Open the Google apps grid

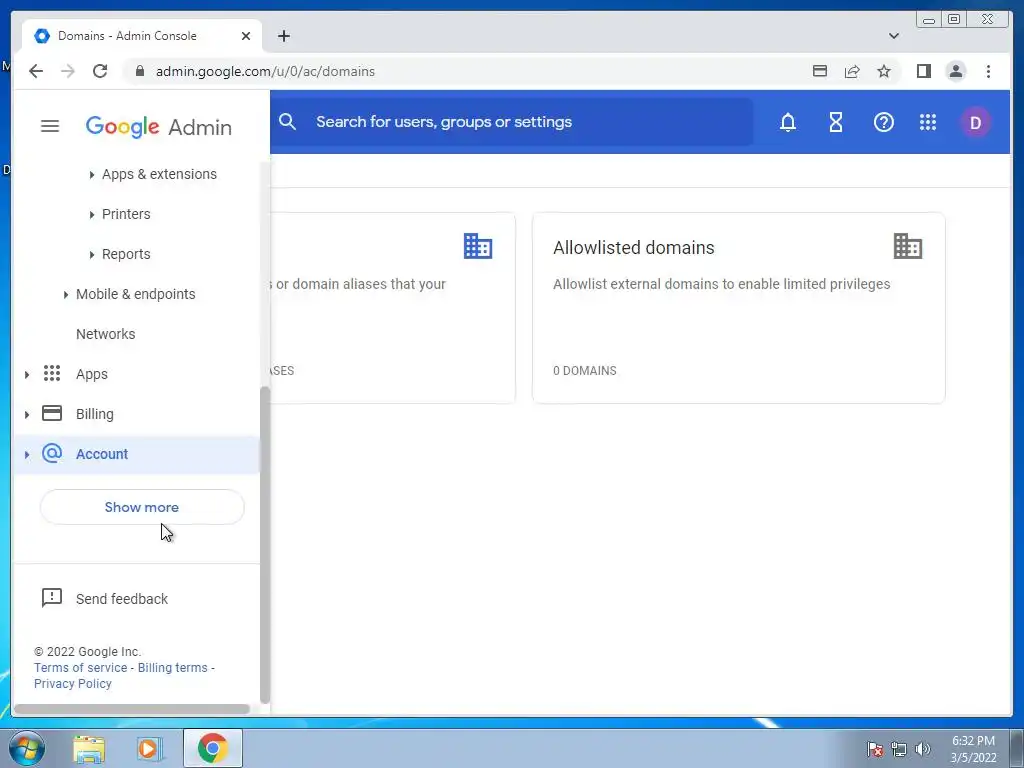[928, 122]
